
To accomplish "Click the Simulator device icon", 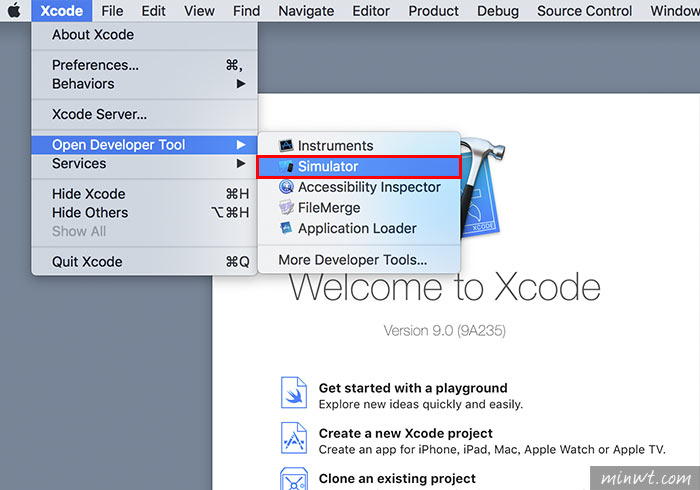I will [286, 166].
